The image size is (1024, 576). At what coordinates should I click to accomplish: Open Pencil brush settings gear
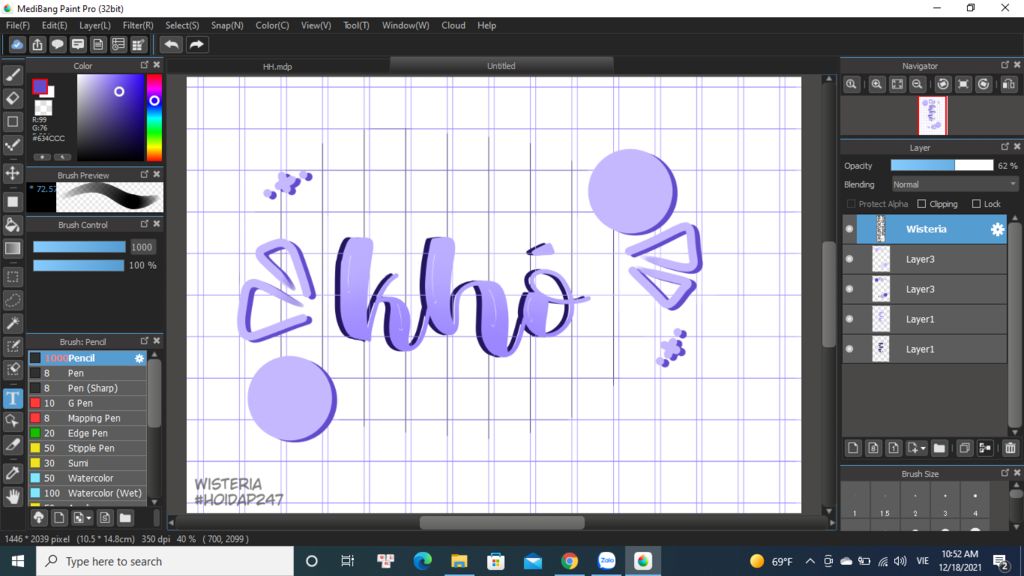[x=139, y=358]
